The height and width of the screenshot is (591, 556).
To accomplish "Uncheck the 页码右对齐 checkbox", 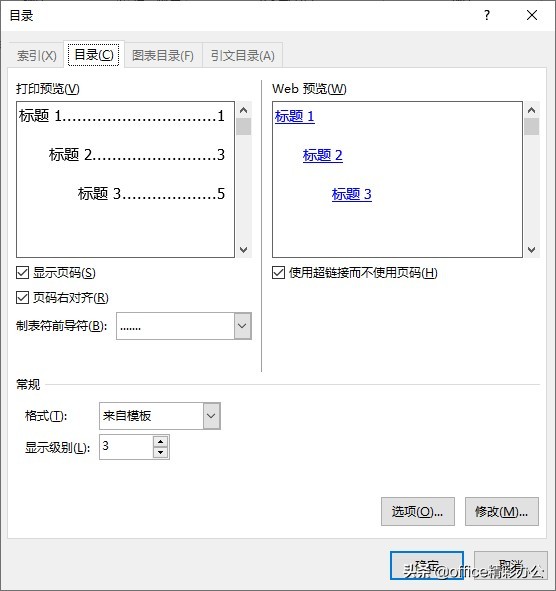I will pos(23,297).
